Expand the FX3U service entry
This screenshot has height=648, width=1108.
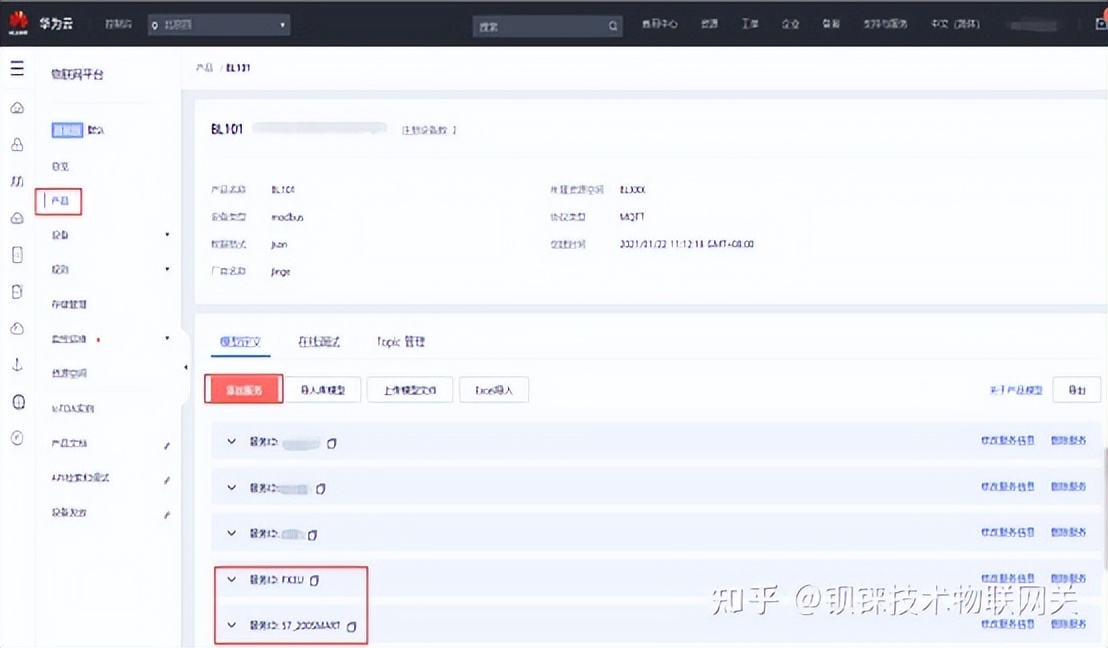point(231,578)
